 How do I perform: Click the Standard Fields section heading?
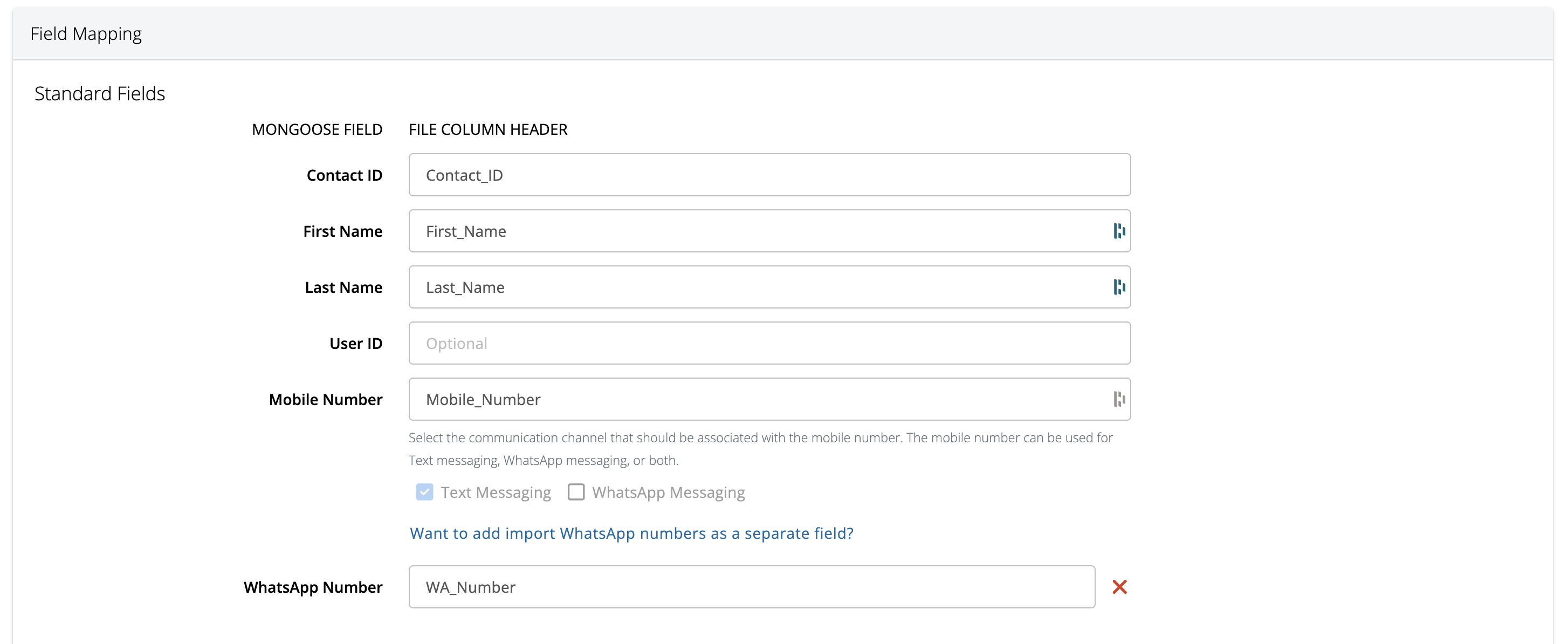click(100, 94)
